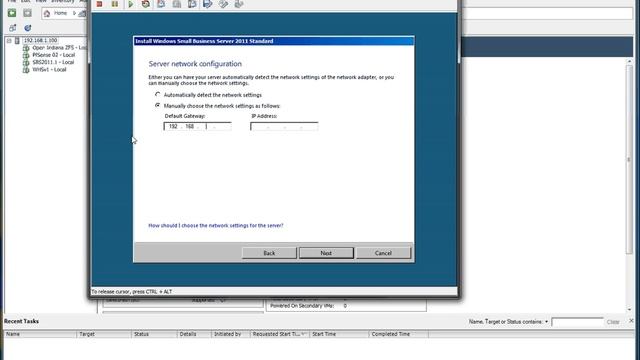Viewport: 640px width, 360px height.
Task: Click the Next button in SBS installer
Action: point(326,253)
